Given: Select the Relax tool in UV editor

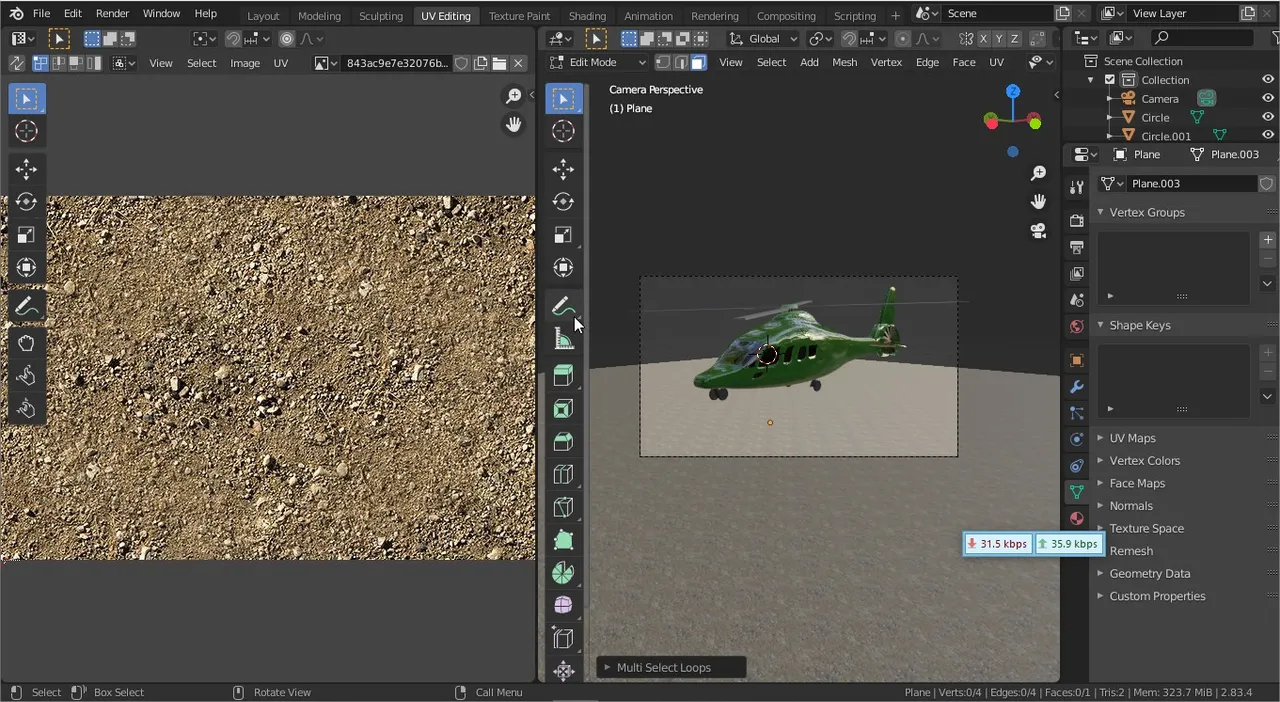Looking at the screenshot, I should pos(26,376).
